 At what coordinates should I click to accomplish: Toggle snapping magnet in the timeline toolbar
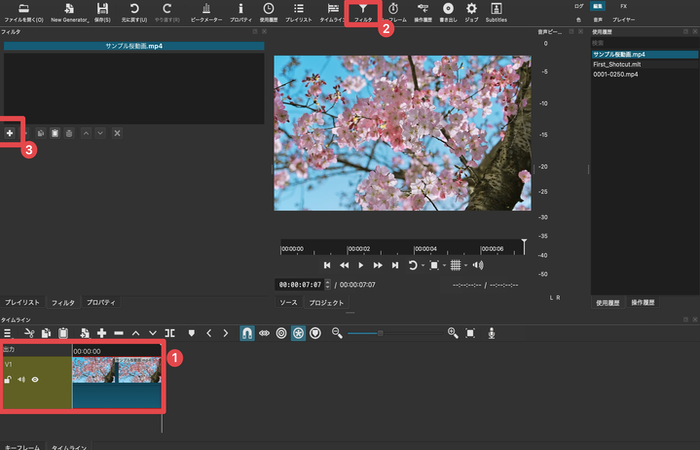pos(247,332)
